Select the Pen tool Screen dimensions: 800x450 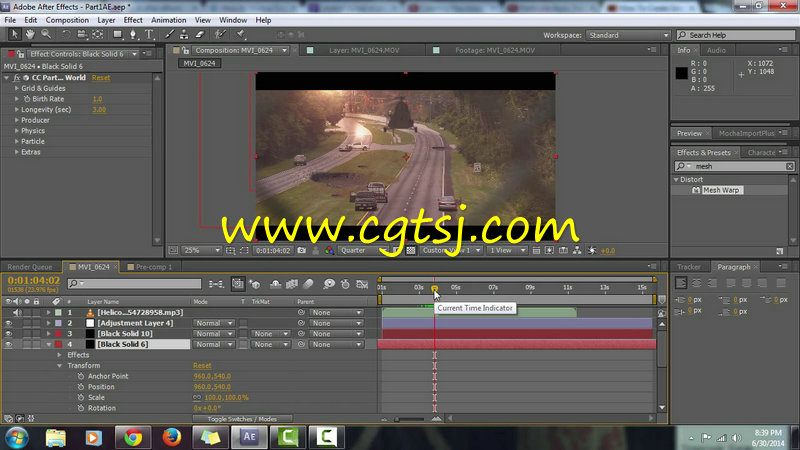pos(133,34)
